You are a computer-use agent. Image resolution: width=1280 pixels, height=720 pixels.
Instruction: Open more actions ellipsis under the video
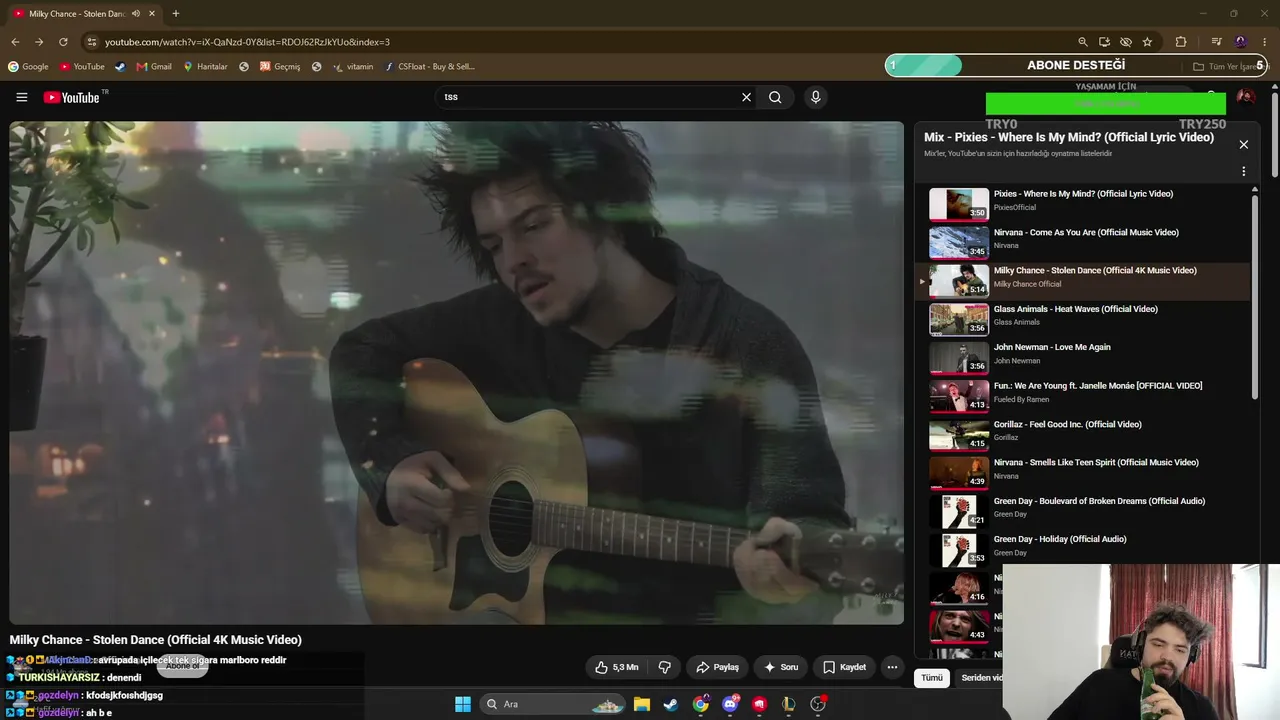(892, 667)
